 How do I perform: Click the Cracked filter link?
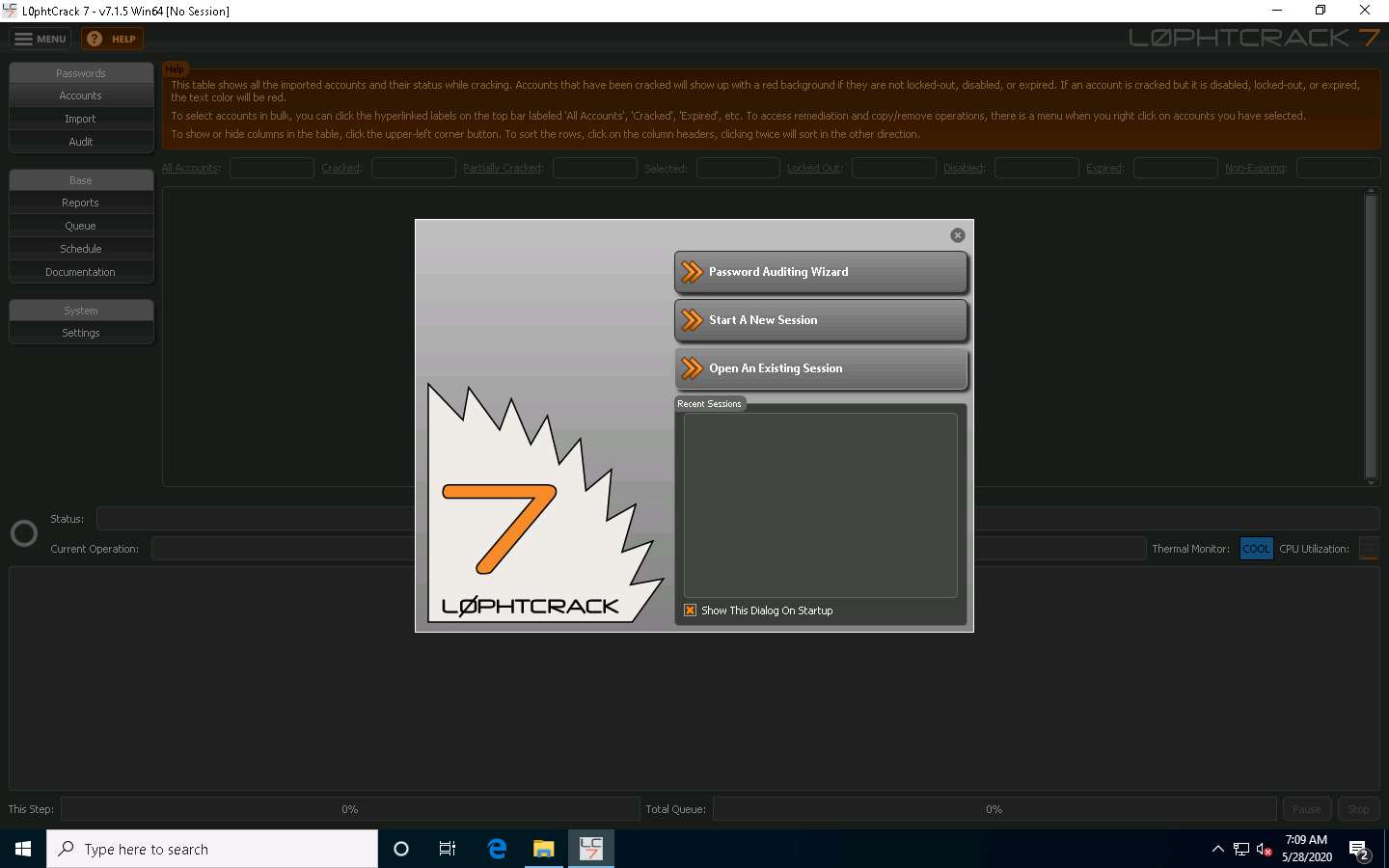[341, 168]
